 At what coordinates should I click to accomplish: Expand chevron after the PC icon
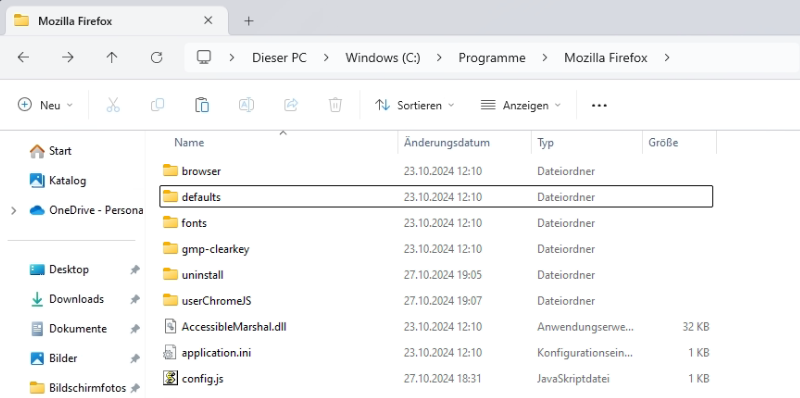point(232,58)
